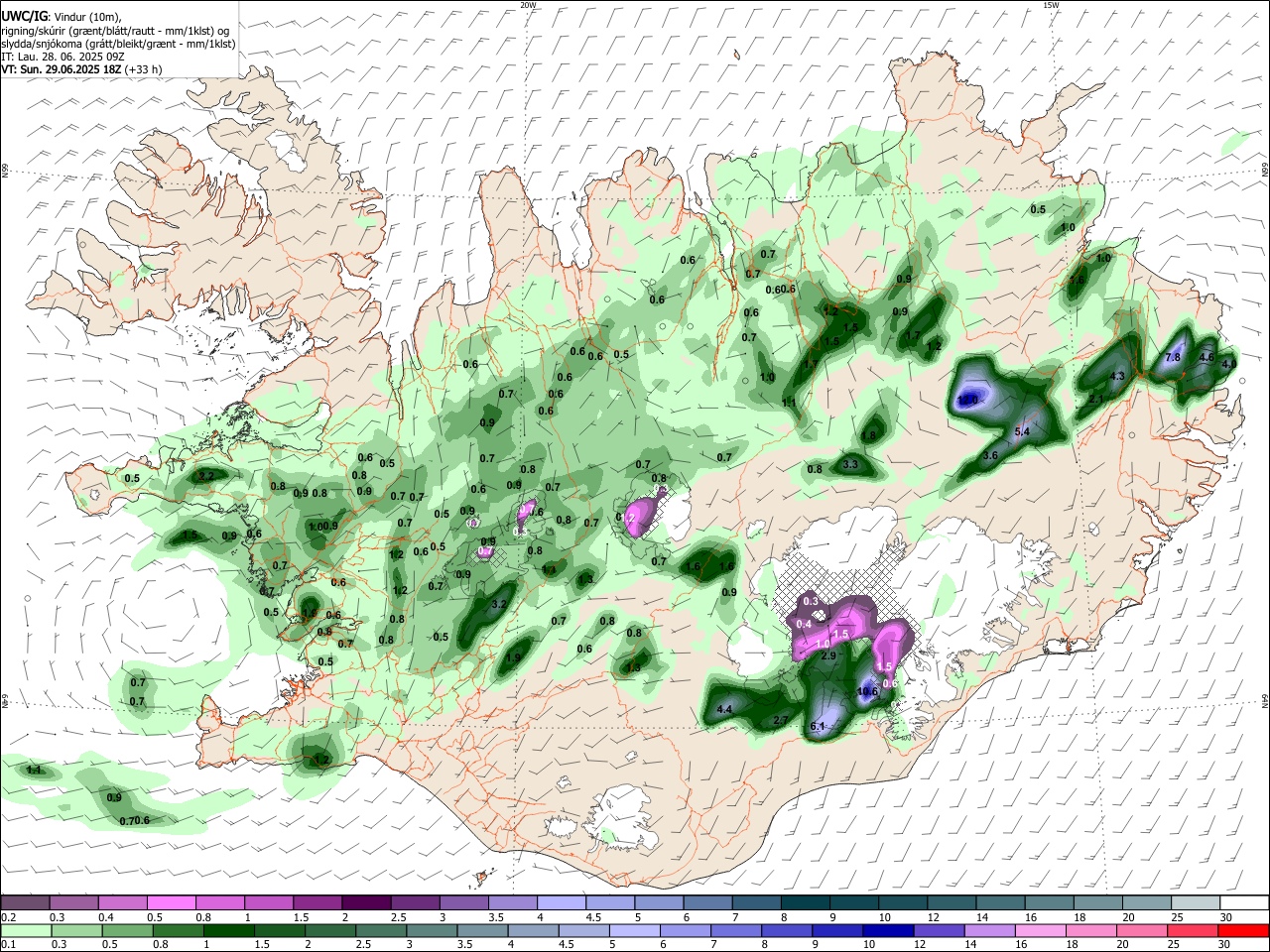The image size is (1270, 952).
Task: Click top legend swatch between 2 and 2.5
Action: point(366,902)
